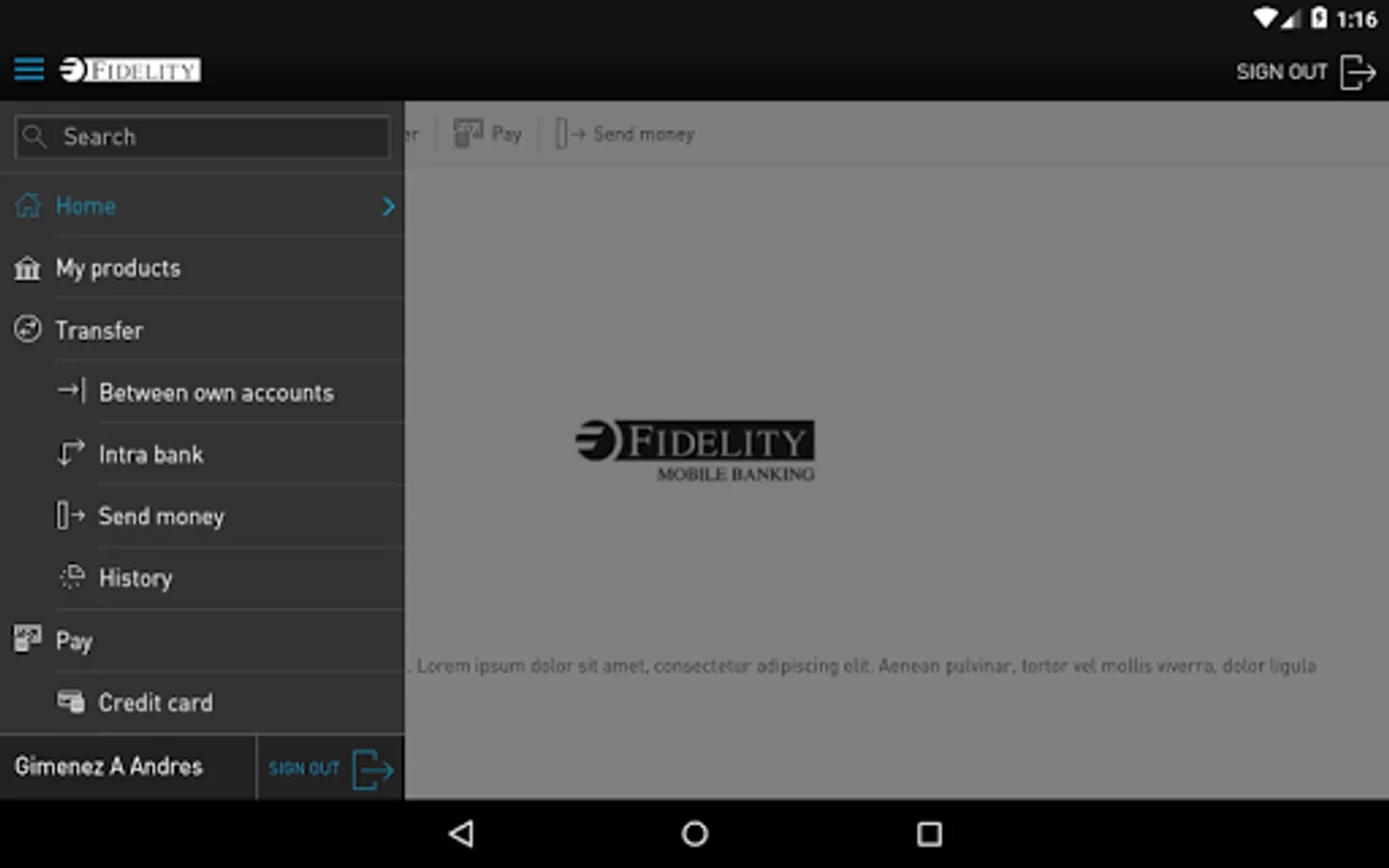Tap sidebar footer sign out arrow icon
Image resolution: width=1389 pixels, height=868 pixels.
pos(372,769)
